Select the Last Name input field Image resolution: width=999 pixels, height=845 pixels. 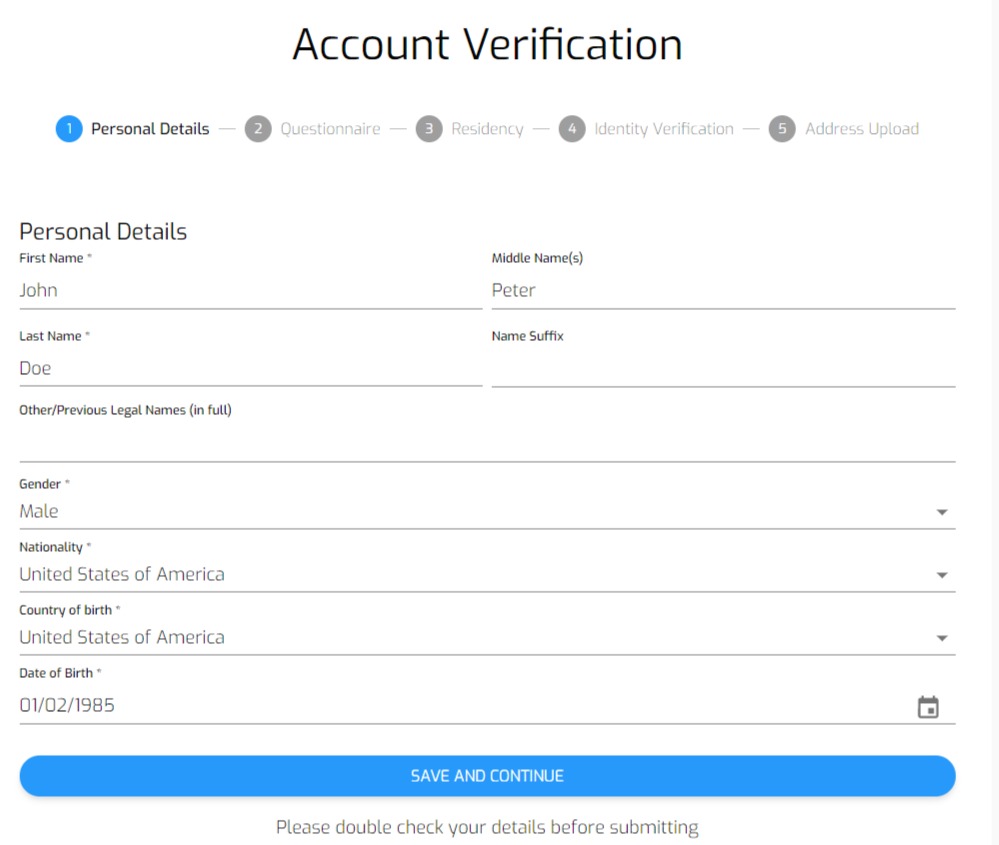250,368
